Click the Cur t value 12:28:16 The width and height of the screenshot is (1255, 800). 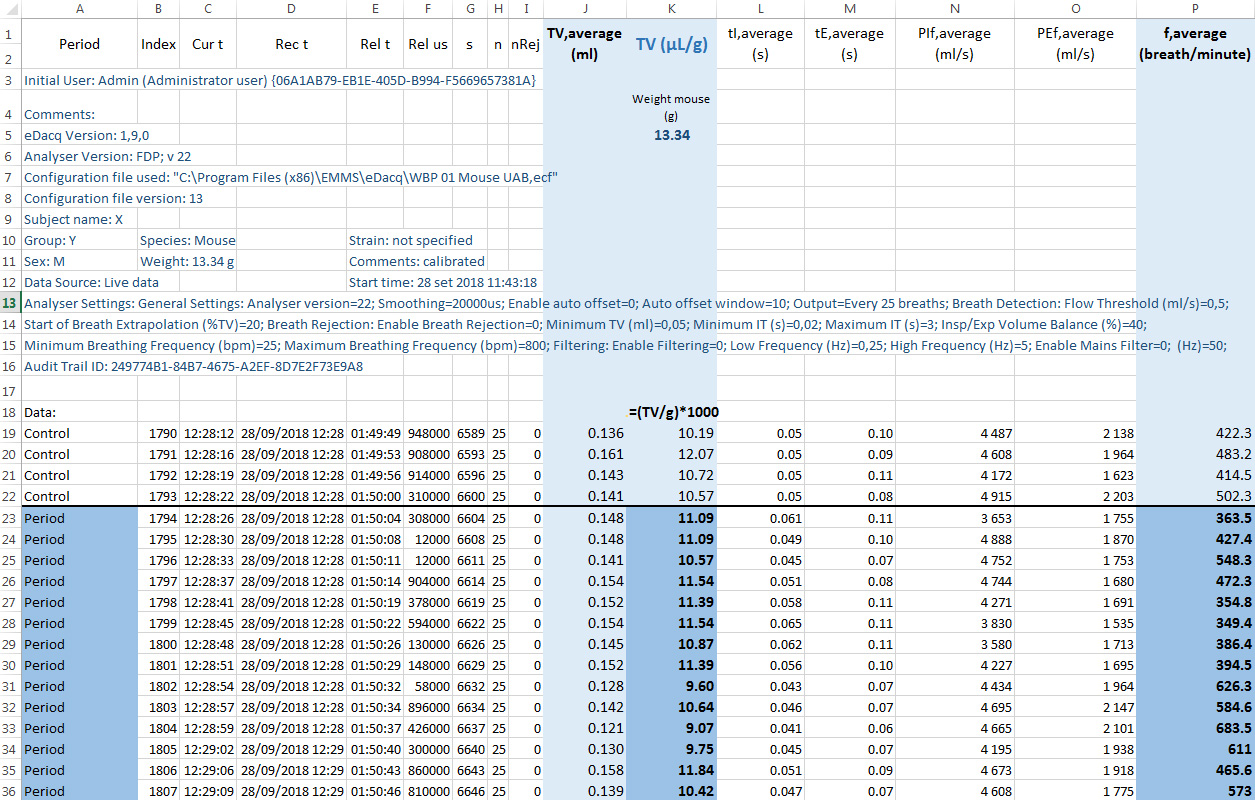208,454
